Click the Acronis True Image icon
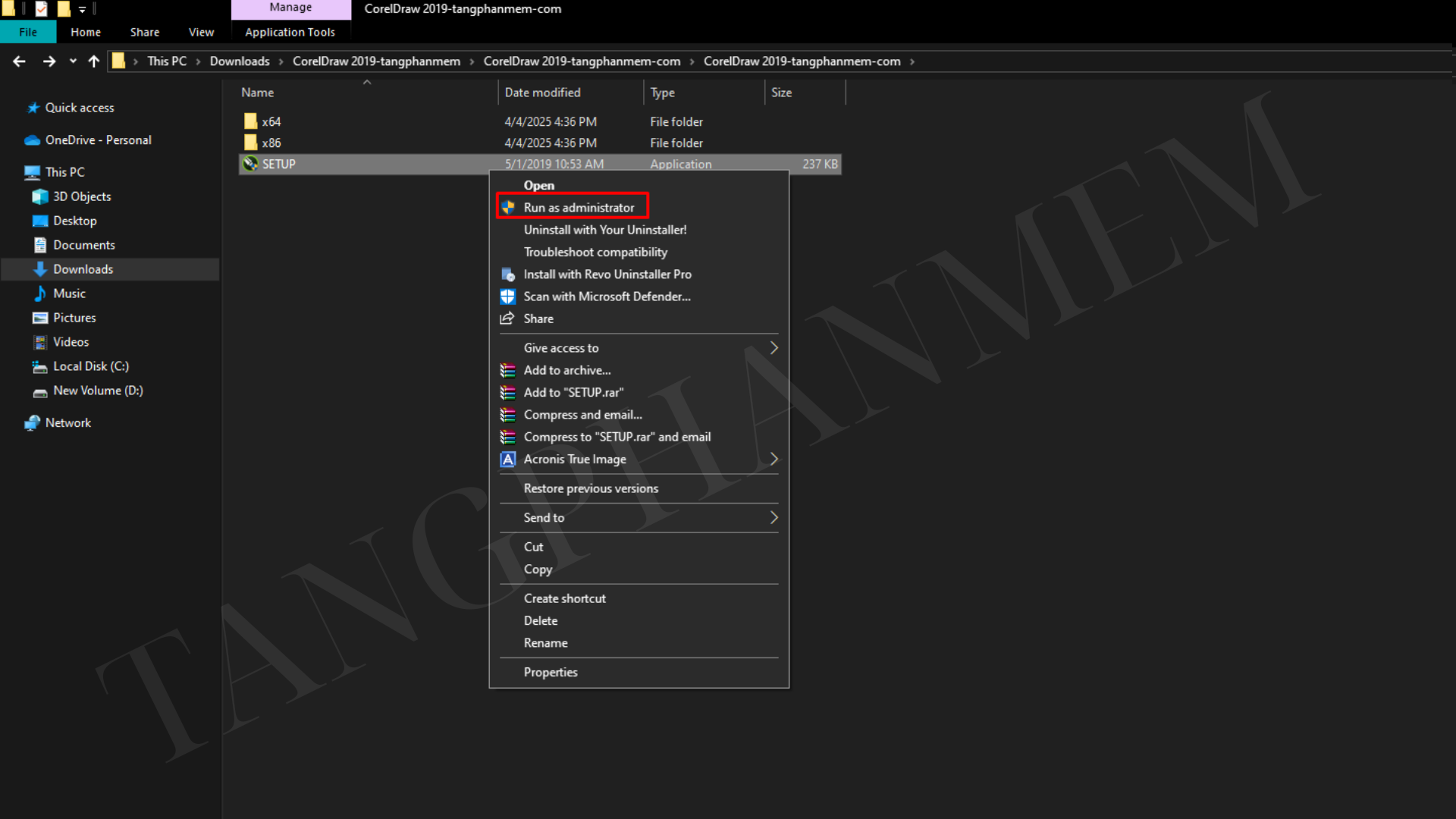 click(x=508, y=460)
